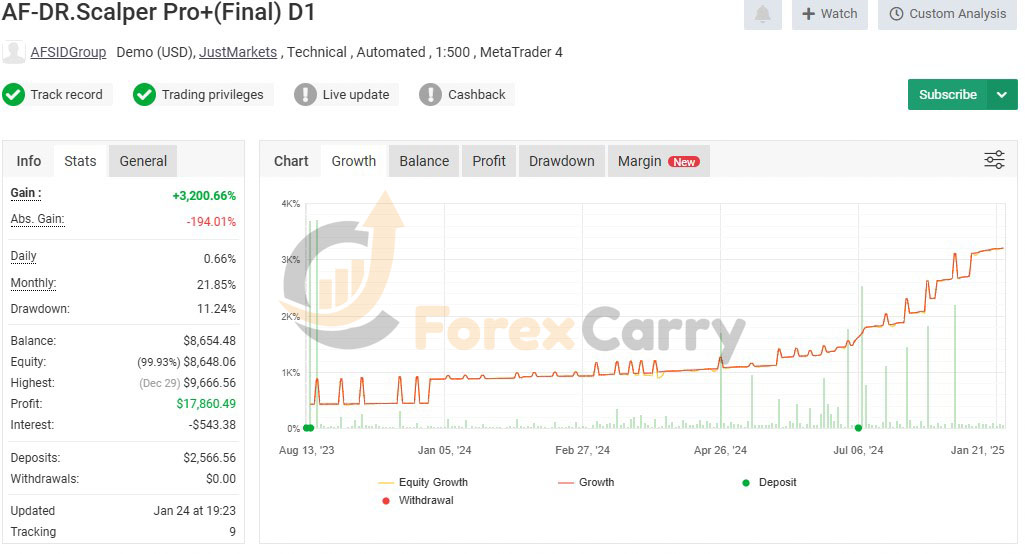The image size is (1025, 554).
Task: Click the clock icon in Custom Analysis
Action: (896, 14)
